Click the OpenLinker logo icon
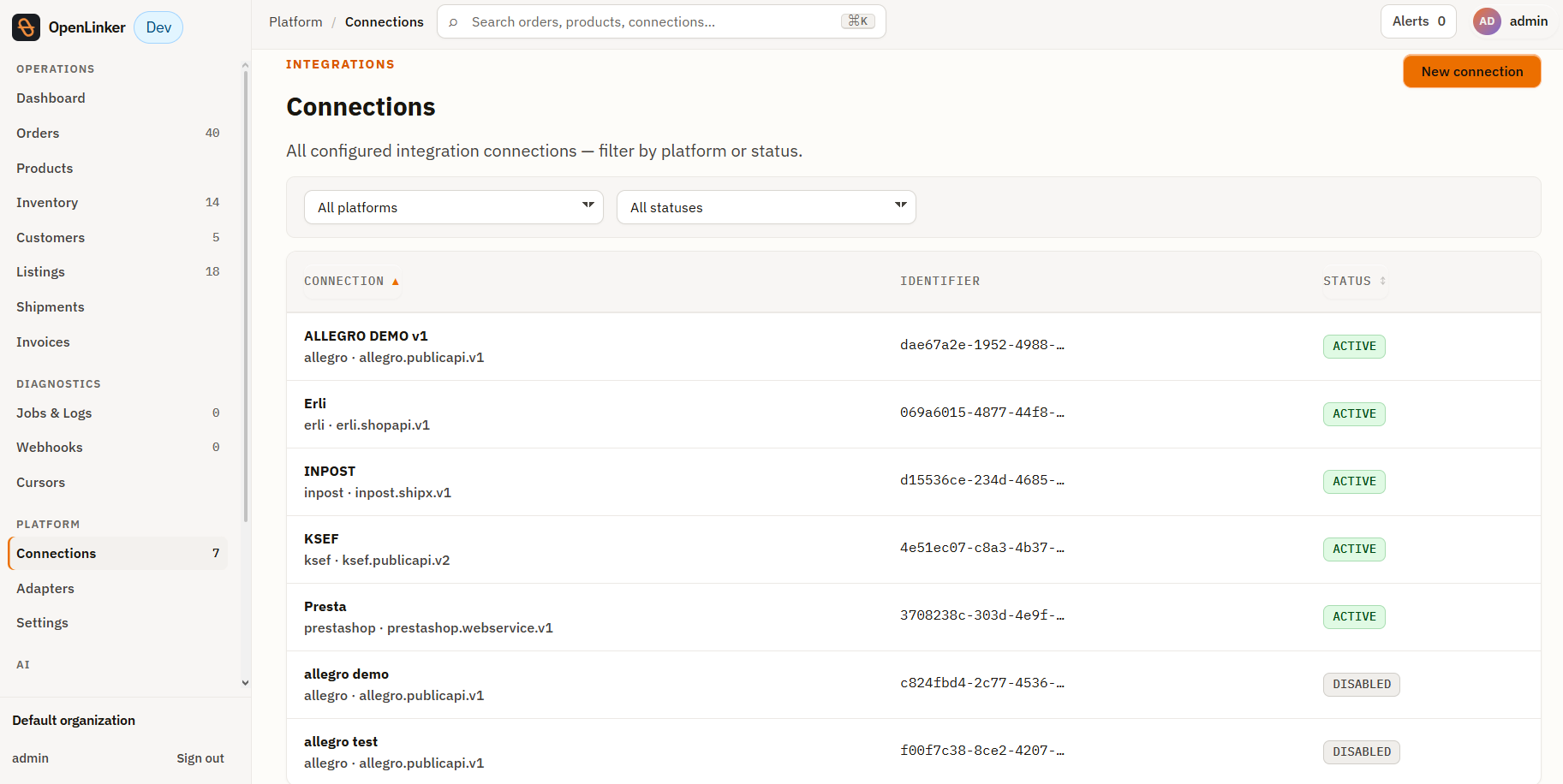This screenshot has width=1563, height=784. pos(26,27)
